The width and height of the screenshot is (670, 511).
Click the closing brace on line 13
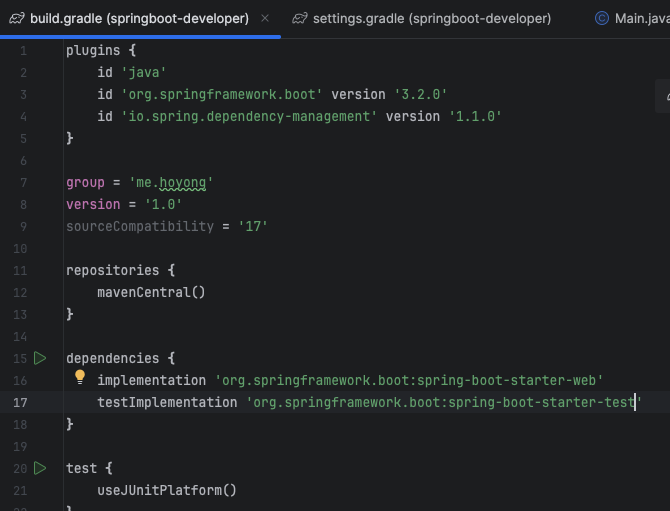click(x=70, y=314)
